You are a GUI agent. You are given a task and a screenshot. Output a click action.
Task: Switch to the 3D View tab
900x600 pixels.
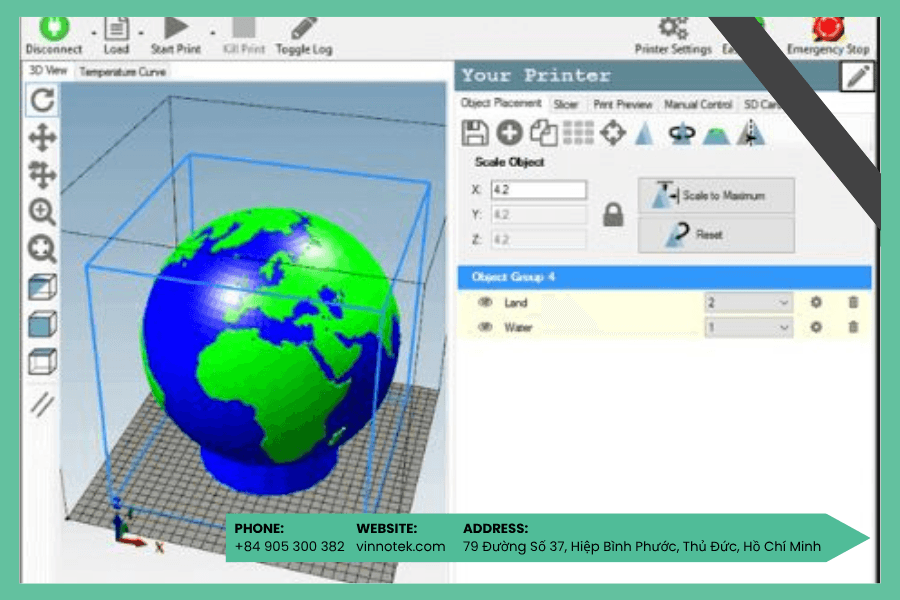pos(48,71)
